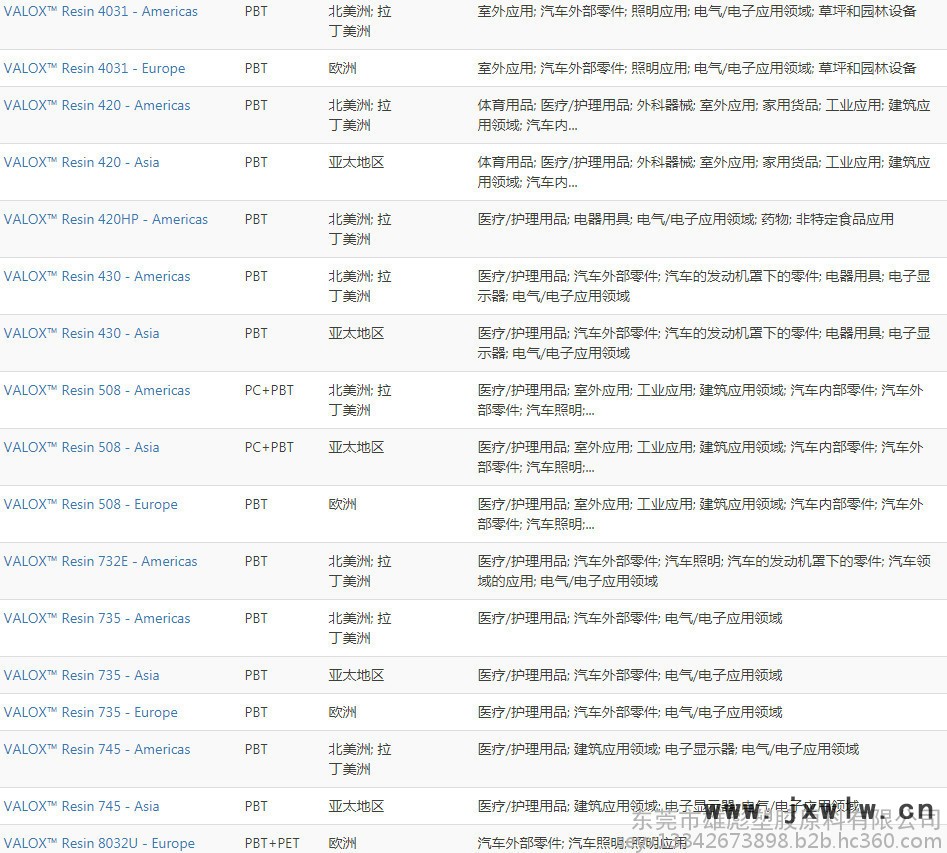947x853 pixels.
Task: Open VALOX Resin 8032U - Europe
Action: pyautogui.click(x=99, y=844)
